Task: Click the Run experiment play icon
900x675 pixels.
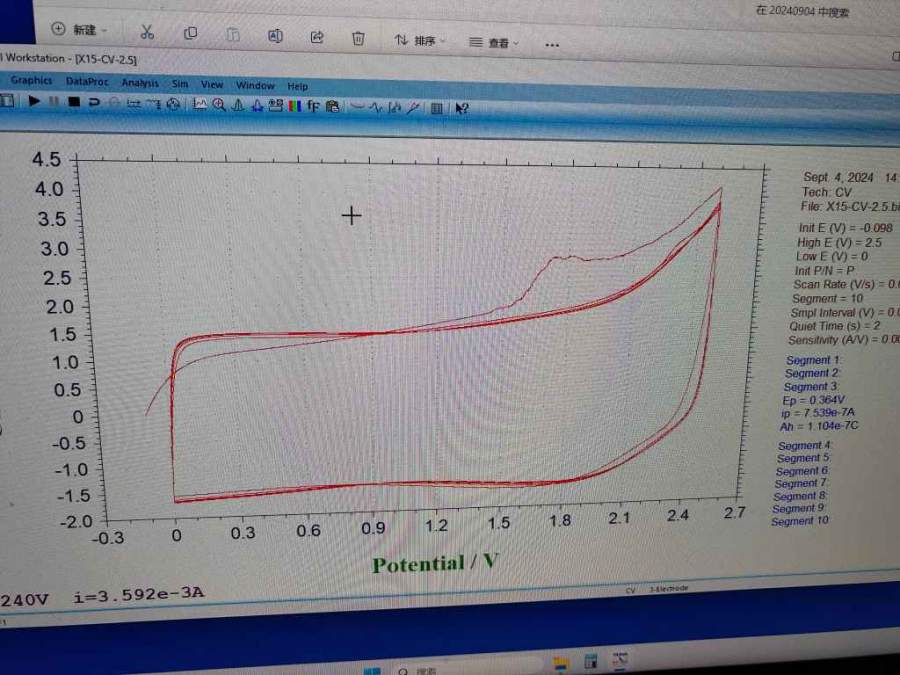Action: [x=34, y=102]
